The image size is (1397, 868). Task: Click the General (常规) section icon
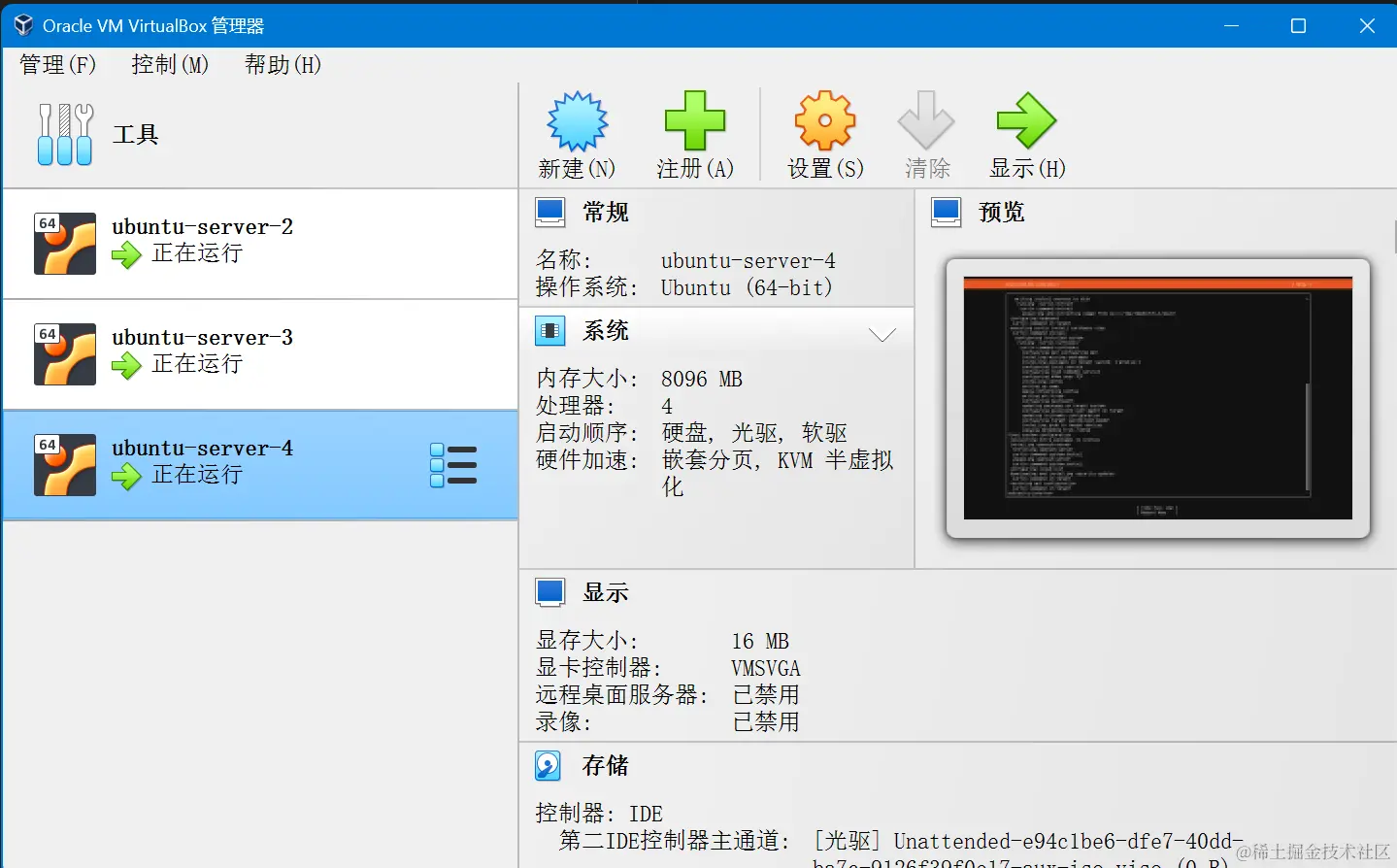[x=550, y=212]
